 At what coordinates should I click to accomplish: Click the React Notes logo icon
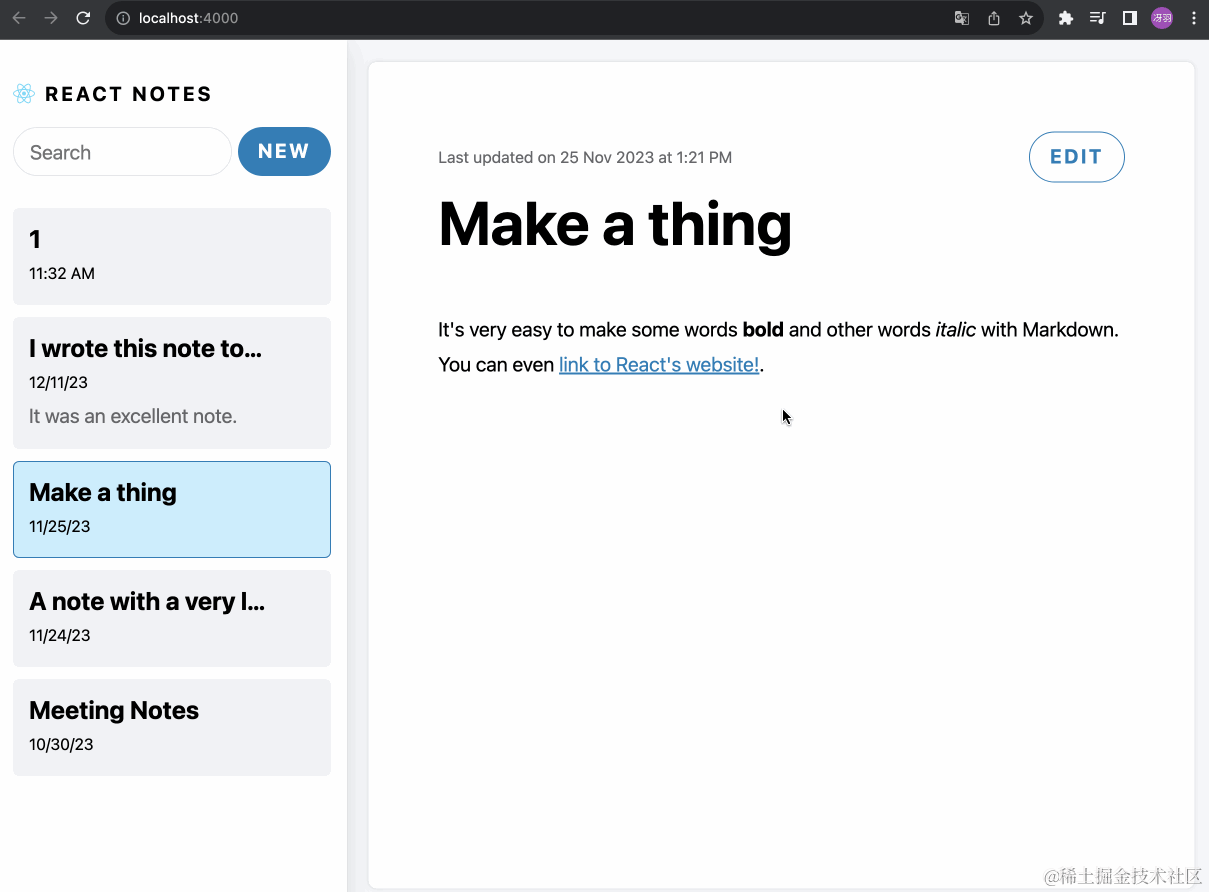(x=22, y=94)
